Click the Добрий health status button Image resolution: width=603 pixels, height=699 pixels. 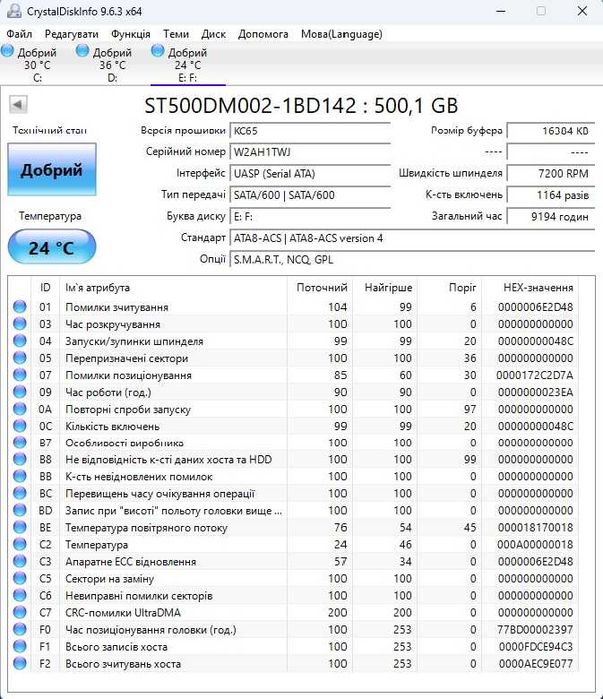(52, 169)
